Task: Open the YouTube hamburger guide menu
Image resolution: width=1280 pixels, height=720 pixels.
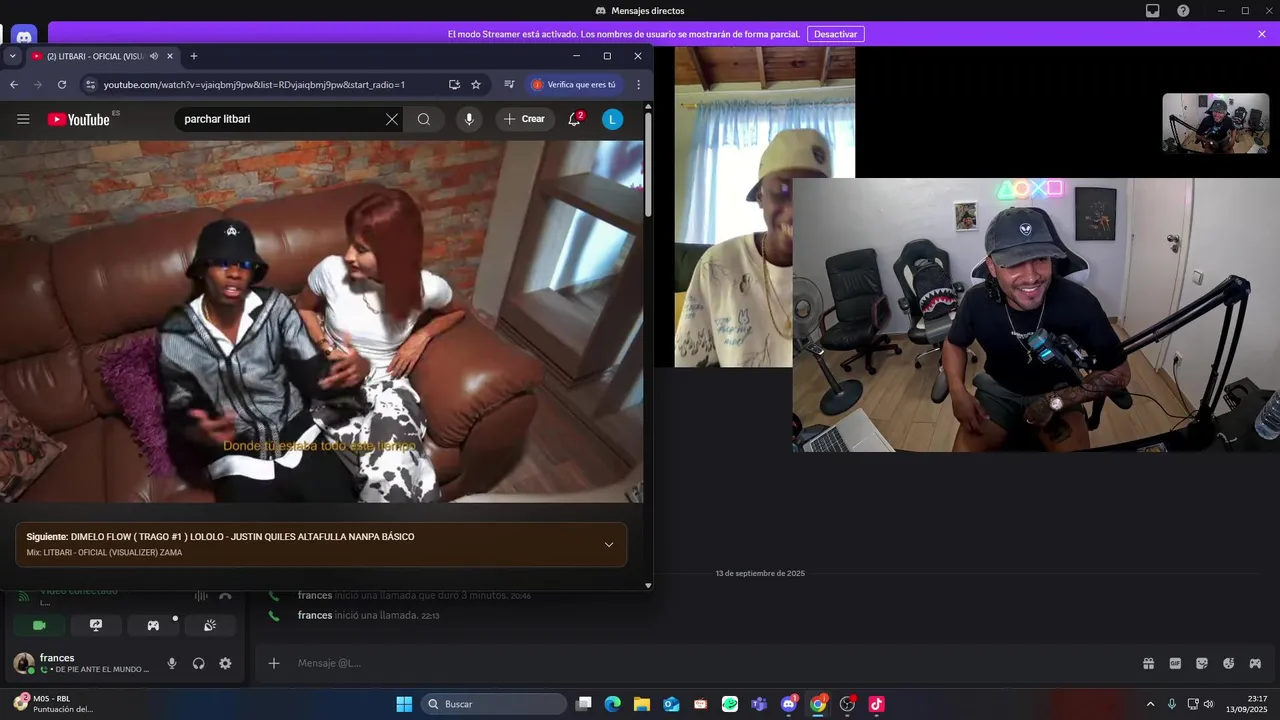Action: coord(23,119)
